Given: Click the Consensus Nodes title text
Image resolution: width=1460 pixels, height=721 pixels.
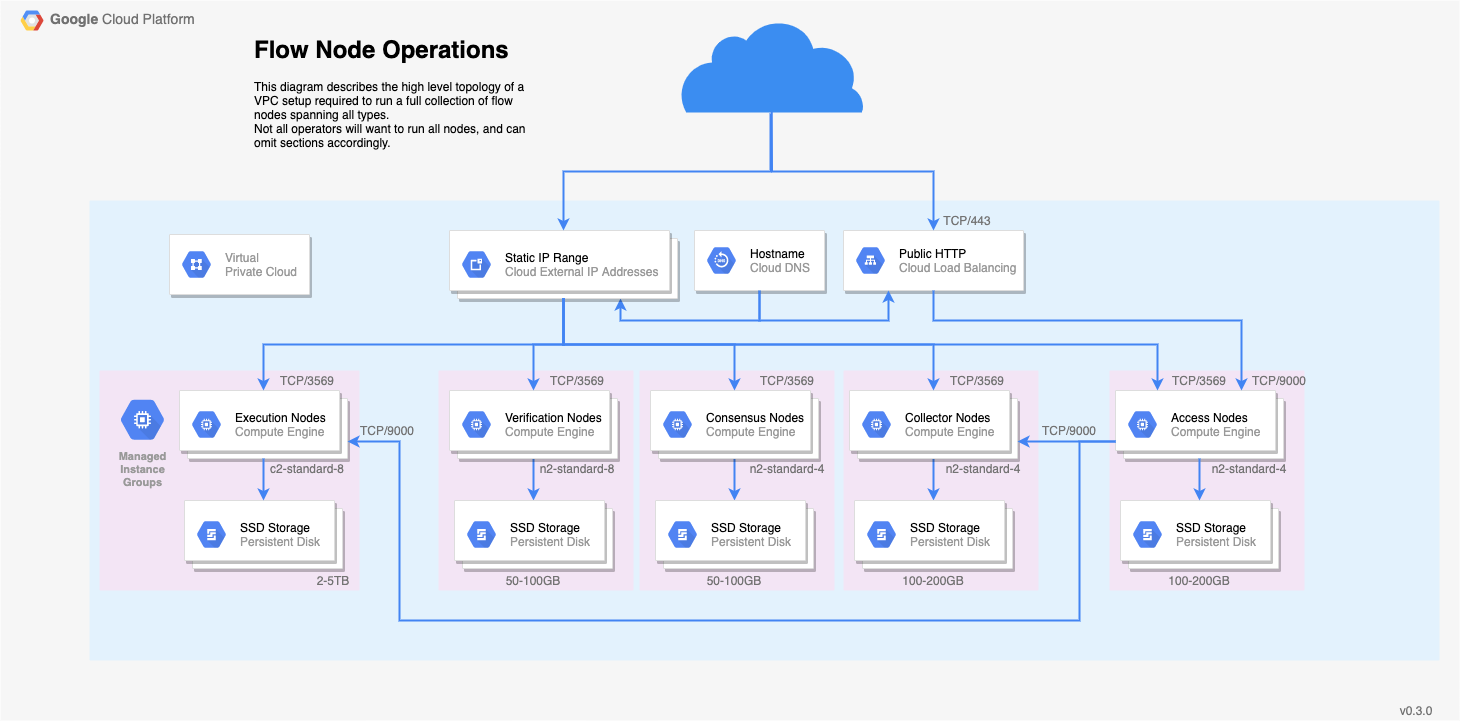Looking at the screenshot, I should click(755, 418).
